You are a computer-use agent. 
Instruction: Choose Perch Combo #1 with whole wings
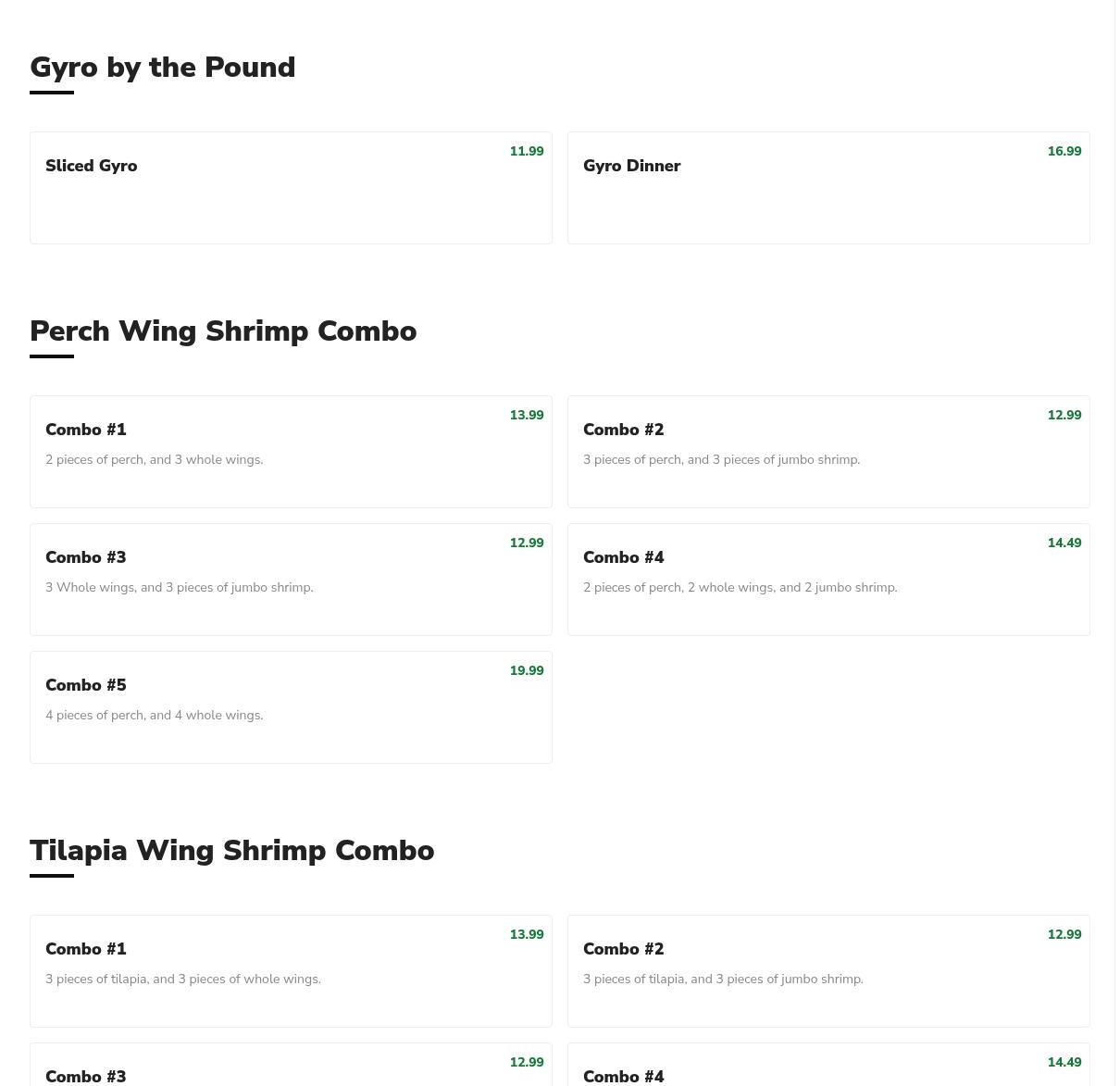point(291,452)
